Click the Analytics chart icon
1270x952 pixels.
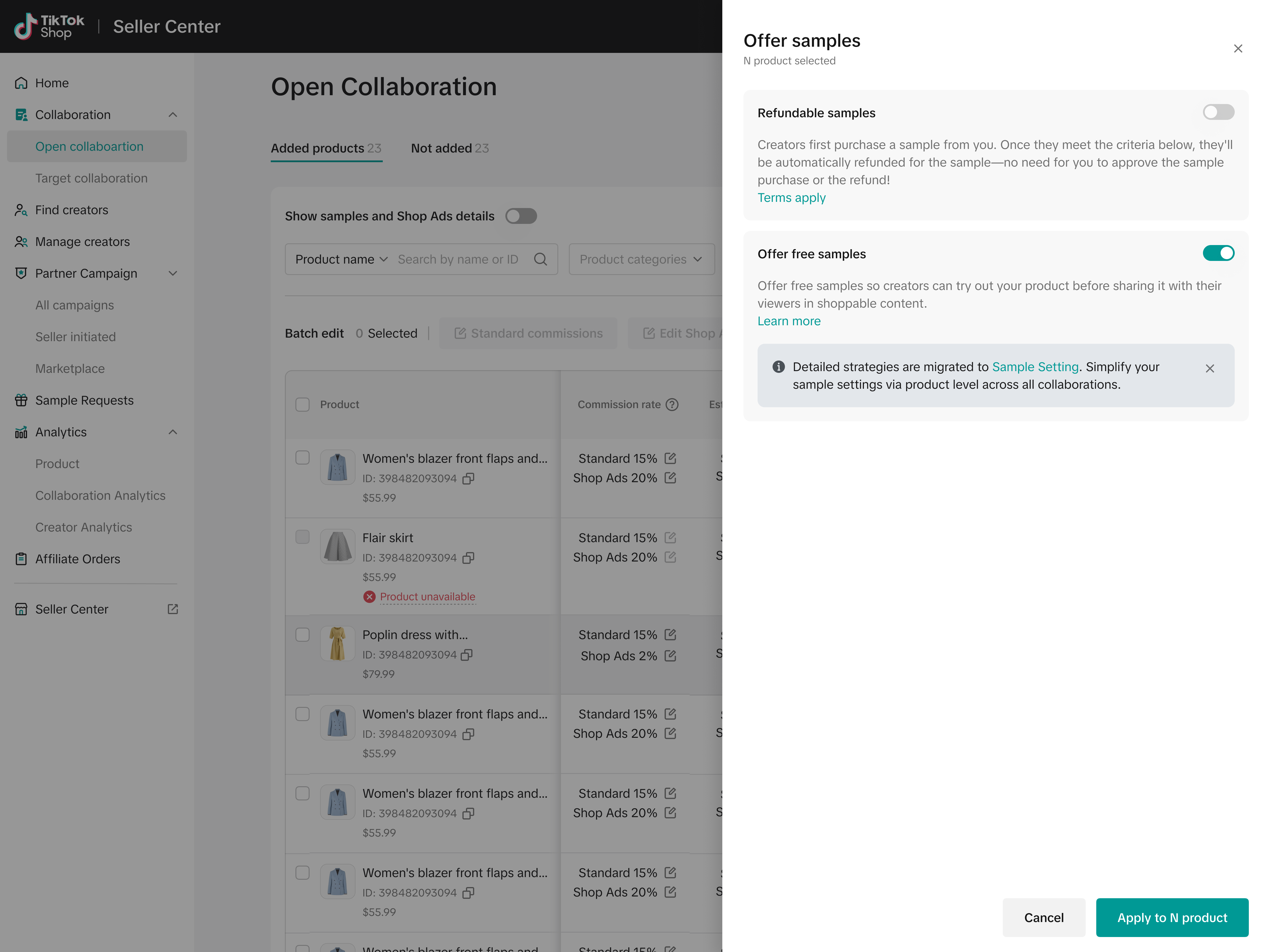tap(21, 432)
